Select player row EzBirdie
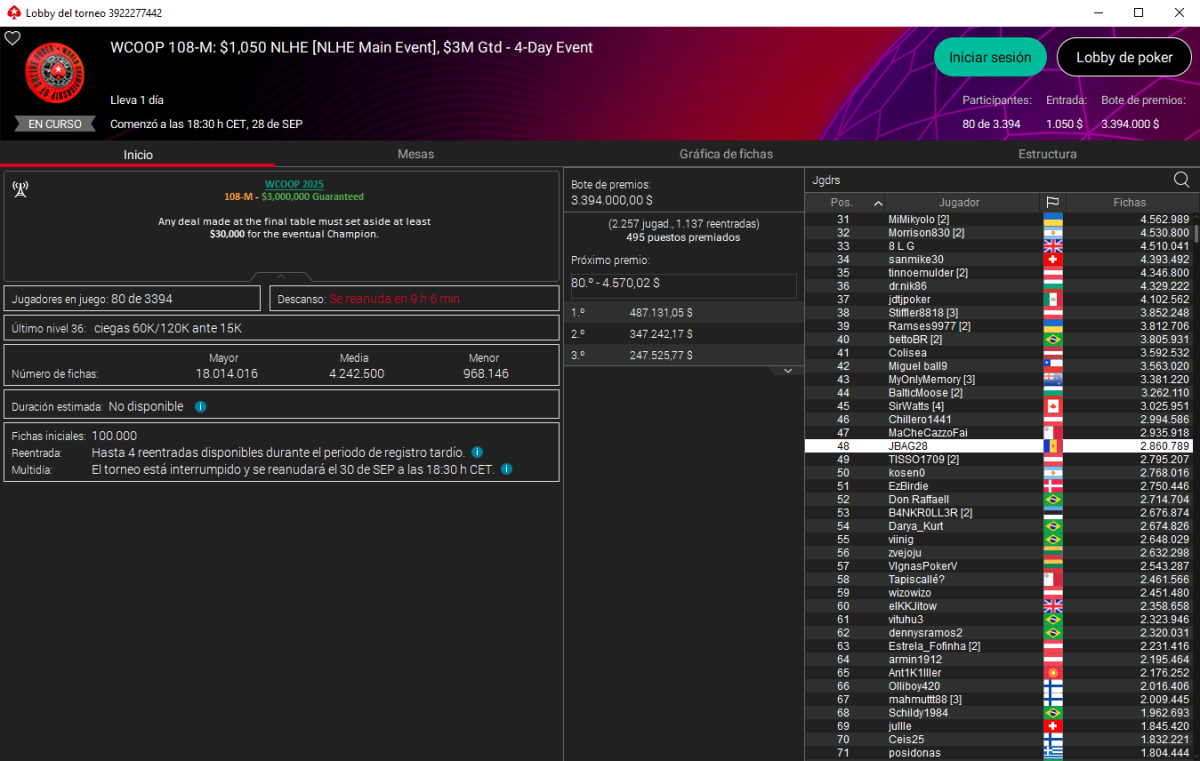 tap(1000, 486)
